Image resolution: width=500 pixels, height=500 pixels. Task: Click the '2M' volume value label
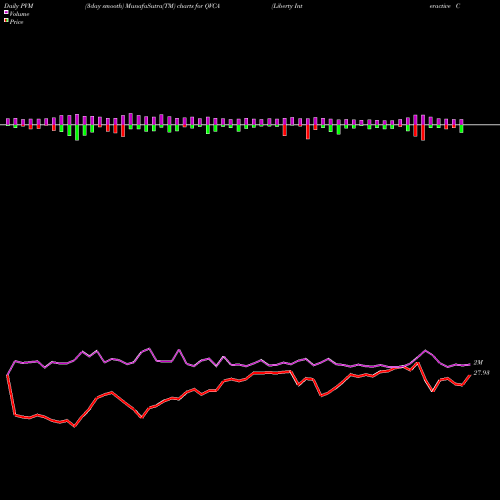478,363
